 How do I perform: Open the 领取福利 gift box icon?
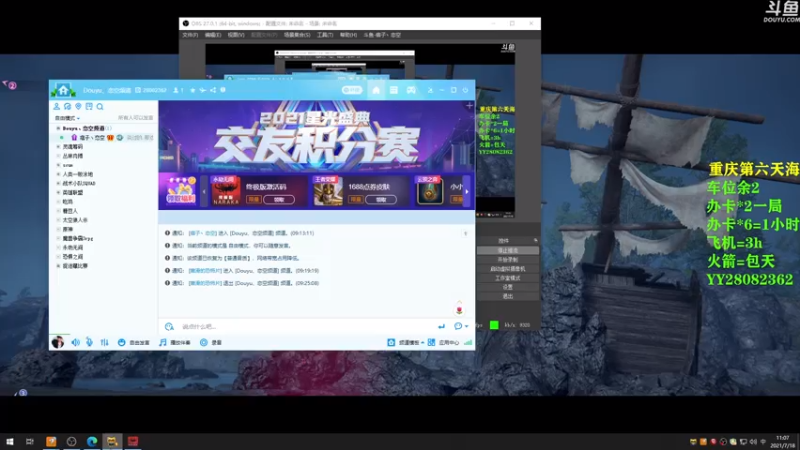(x=181, y=190)
